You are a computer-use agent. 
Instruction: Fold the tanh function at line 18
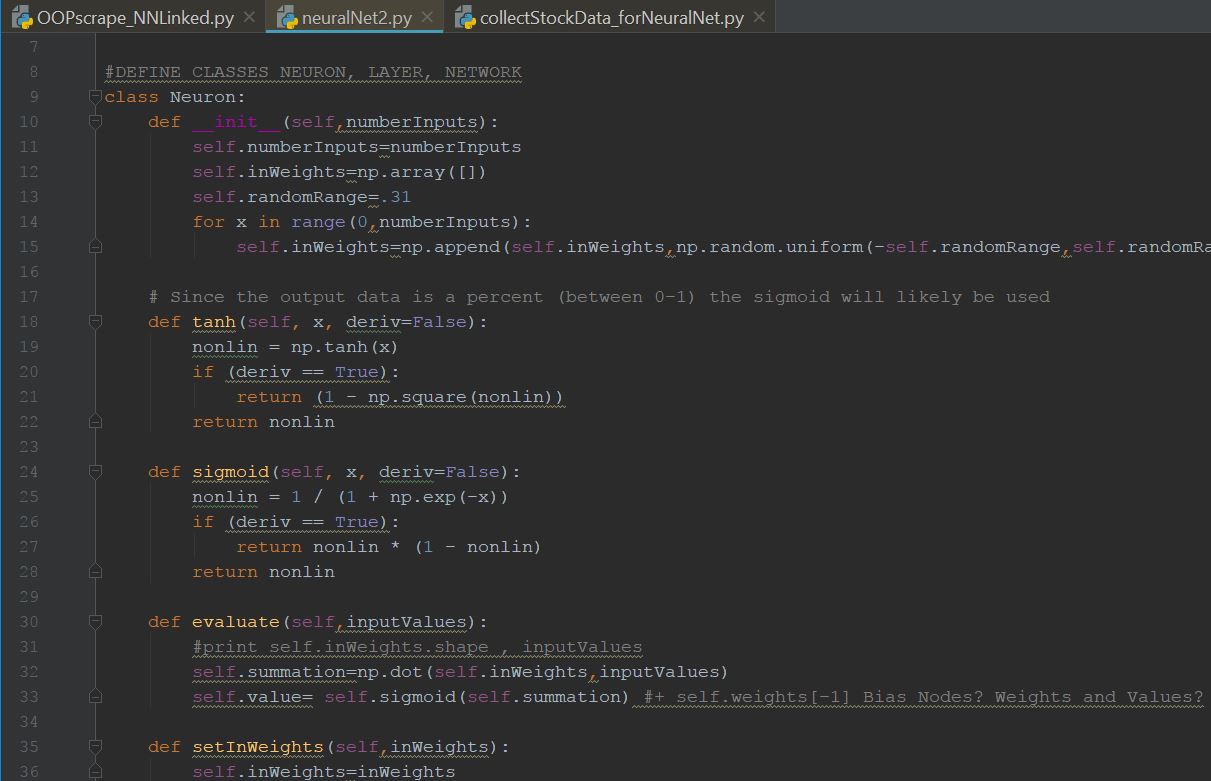(95, 322)
